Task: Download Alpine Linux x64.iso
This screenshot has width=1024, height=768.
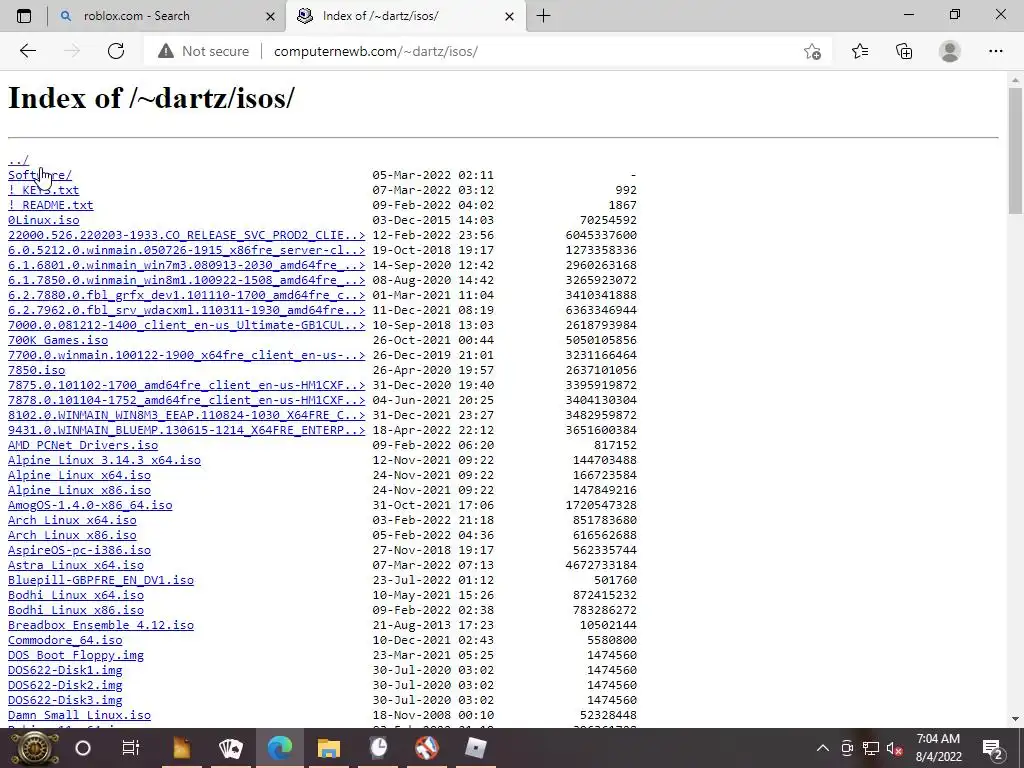Action: [x=79, y=475]
